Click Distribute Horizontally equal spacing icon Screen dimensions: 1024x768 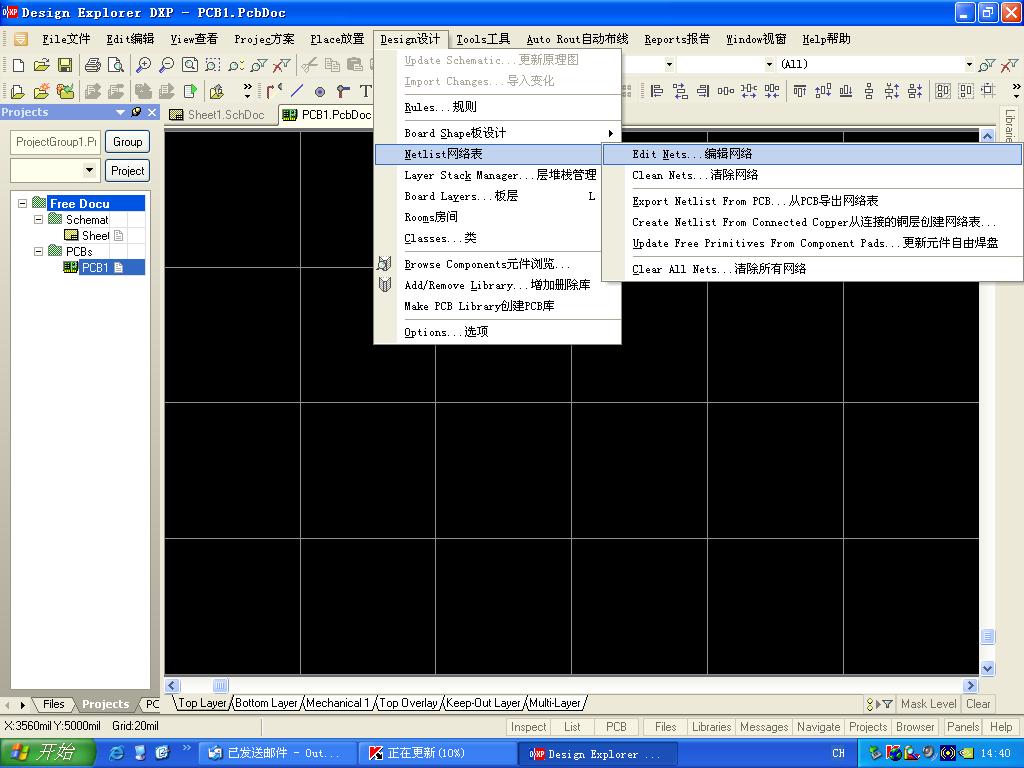[726, 91]
